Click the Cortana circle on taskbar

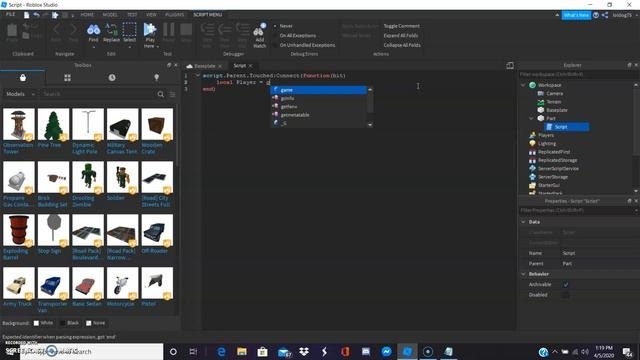173,351
